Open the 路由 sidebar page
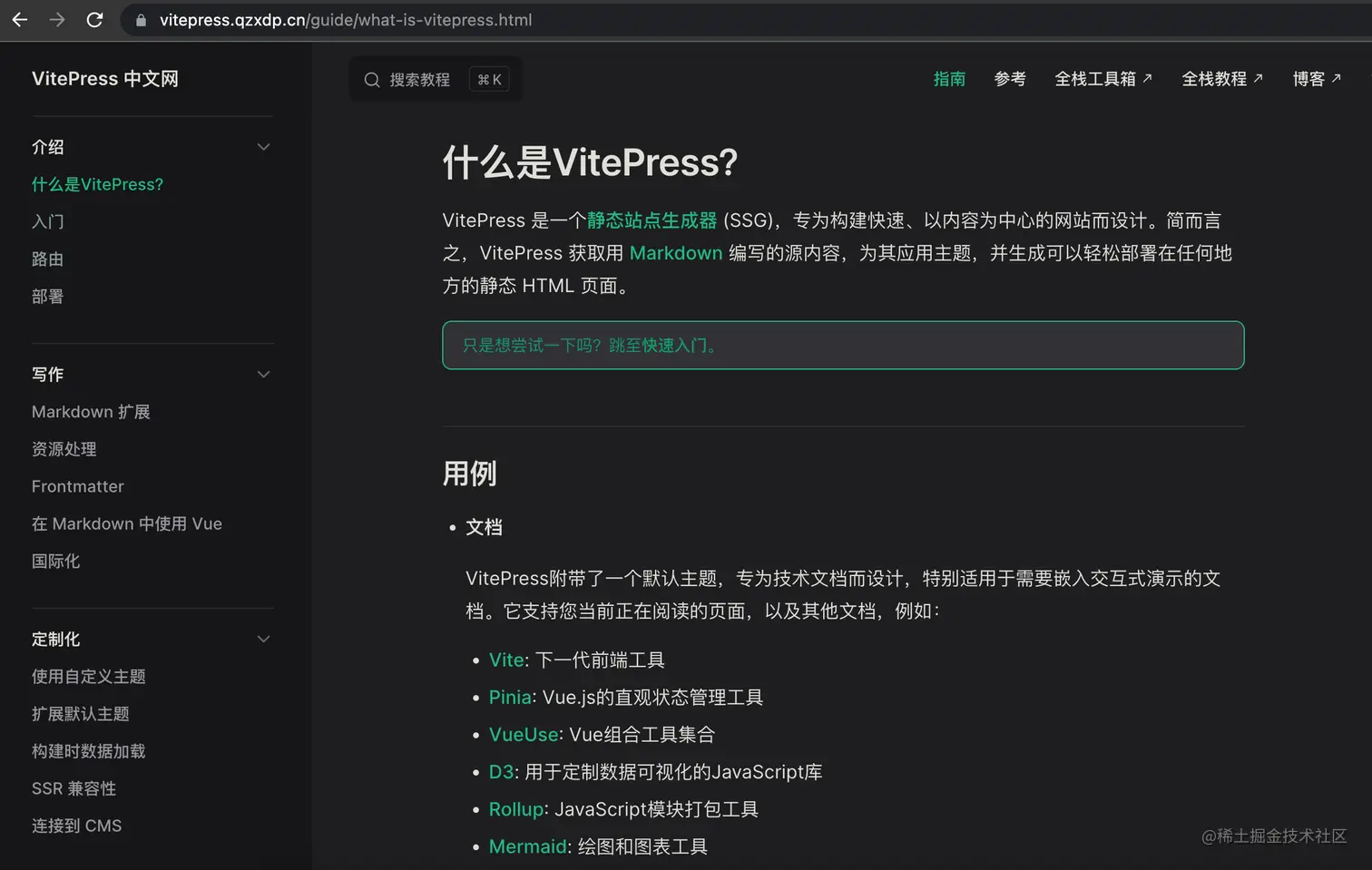The width and height of the screenshot is (1372, 870). (x=48, y=259)
